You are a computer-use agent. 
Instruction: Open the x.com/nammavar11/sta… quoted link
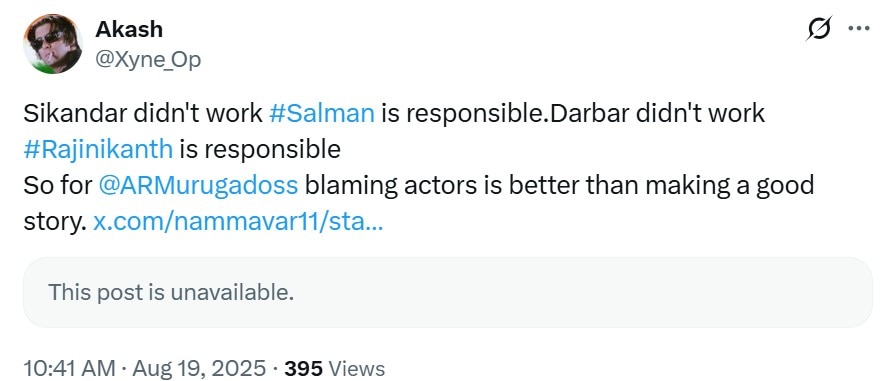click(238, 222)
